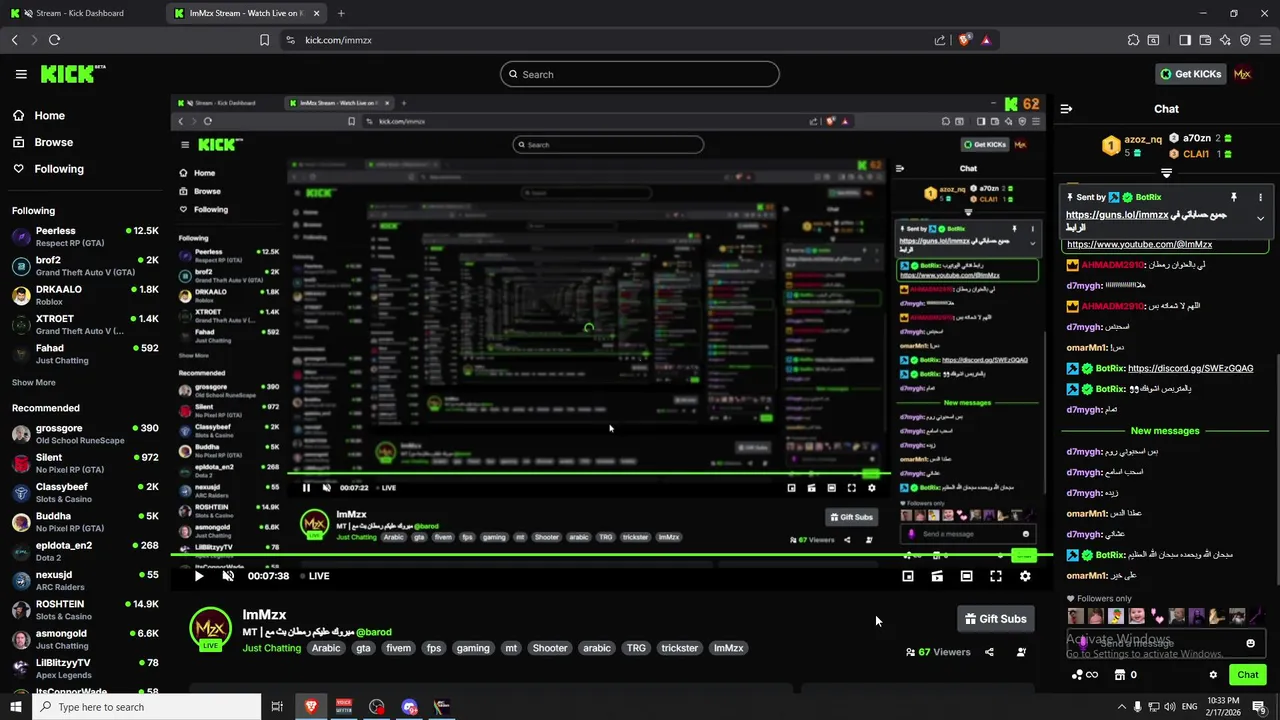Unpin the pinned message pin icon

[x=1234, y=197]
